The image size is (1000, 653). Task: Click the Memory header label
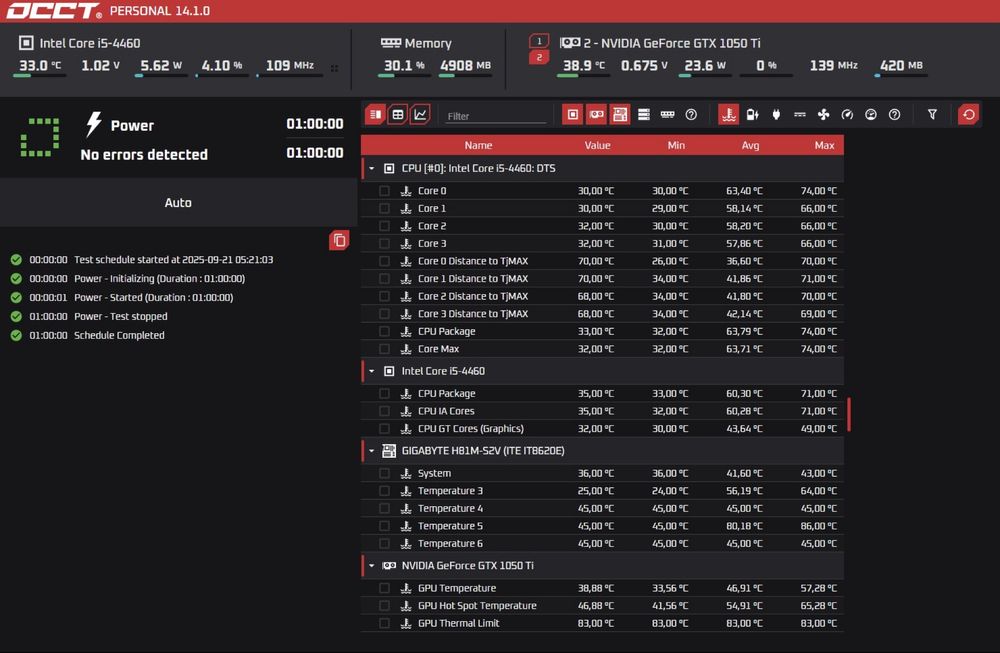(428, 43)
